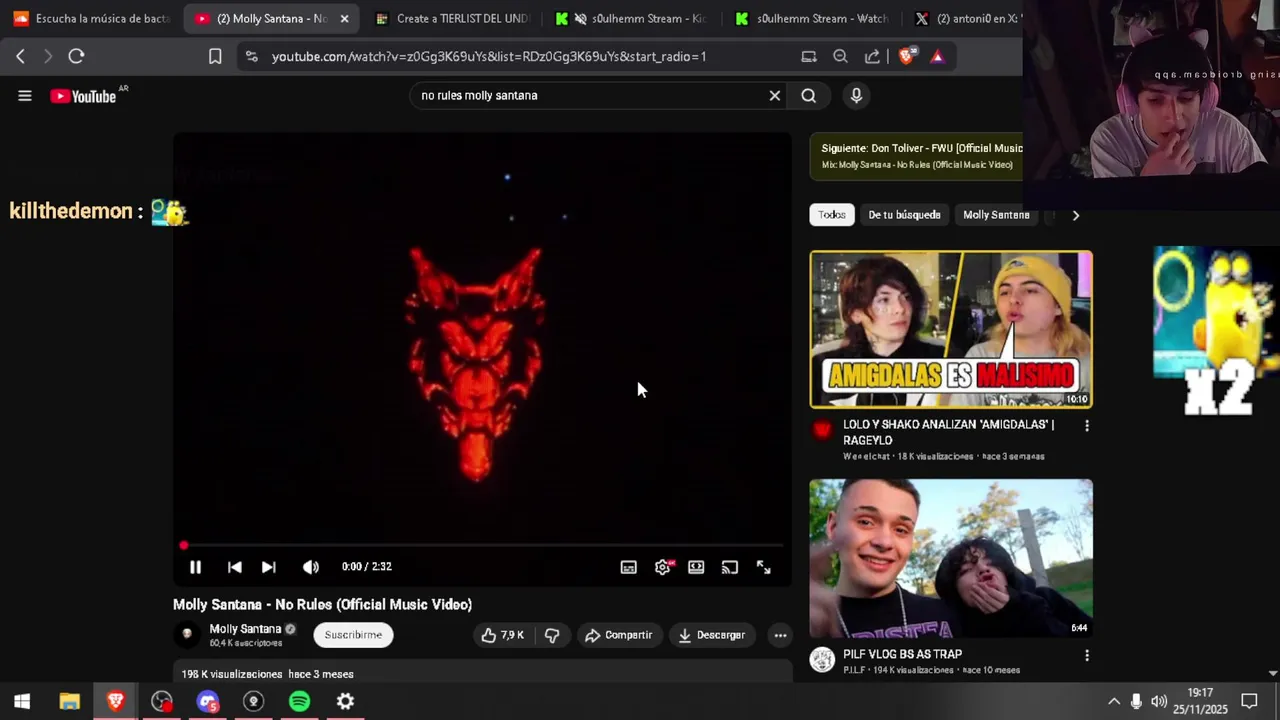Go back in the browser
The width and height of the screenshot is (1280, 720).
(x=20, y=57)
